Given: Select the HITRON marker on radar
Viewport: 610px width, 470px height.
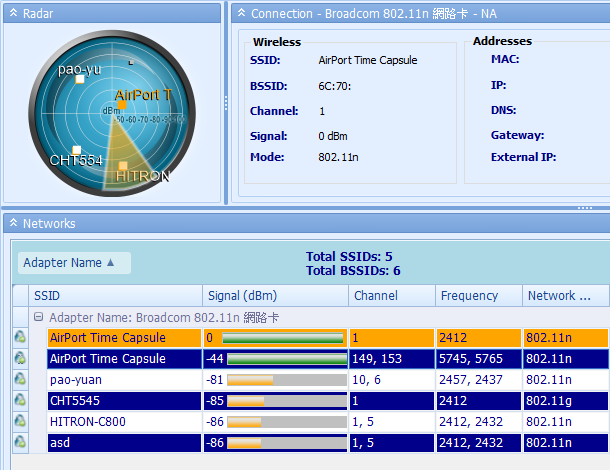Looking at the screenshot, I should point(123,166).
